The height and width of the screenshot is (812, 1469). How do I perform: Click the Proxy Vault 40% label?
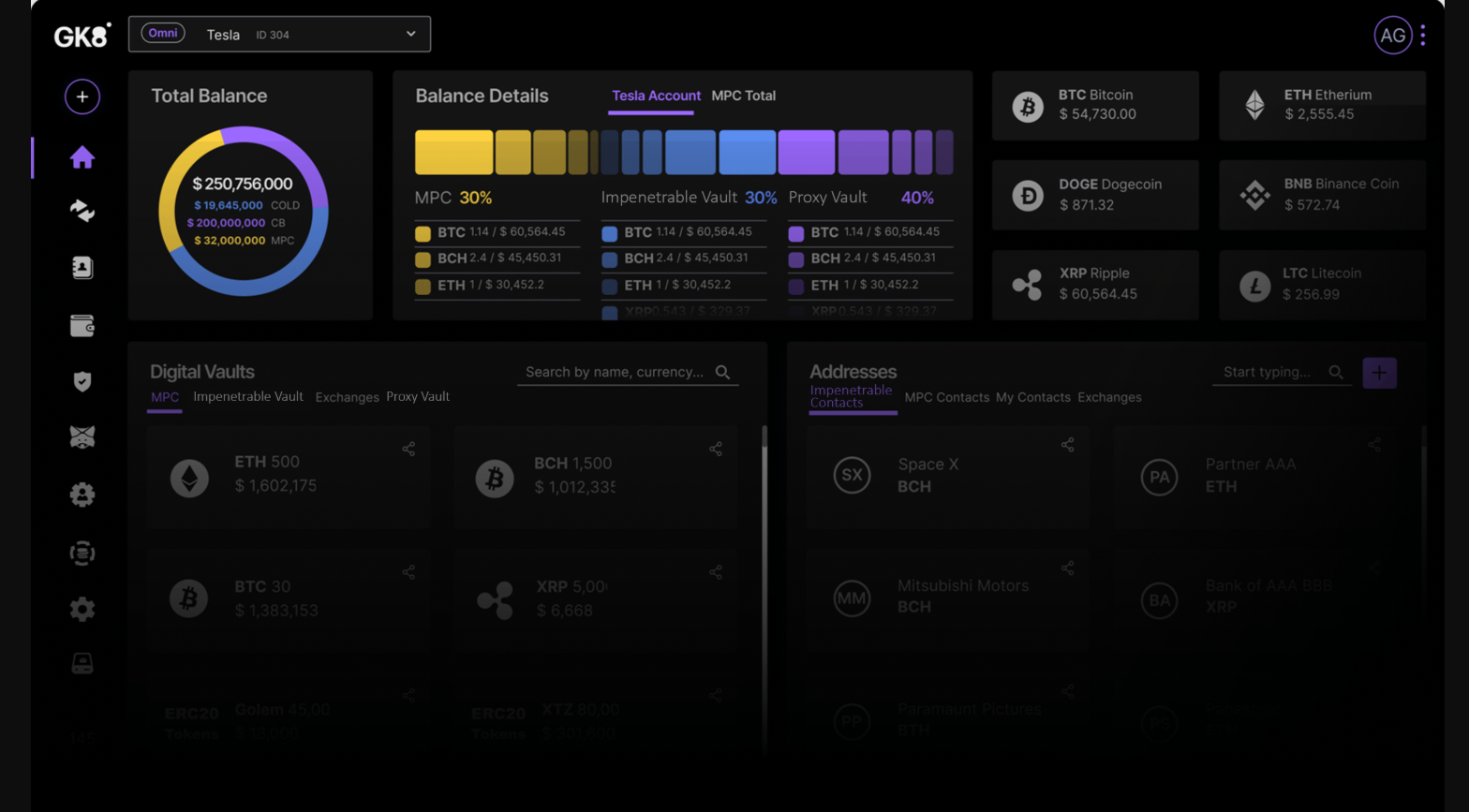point(861,198)
